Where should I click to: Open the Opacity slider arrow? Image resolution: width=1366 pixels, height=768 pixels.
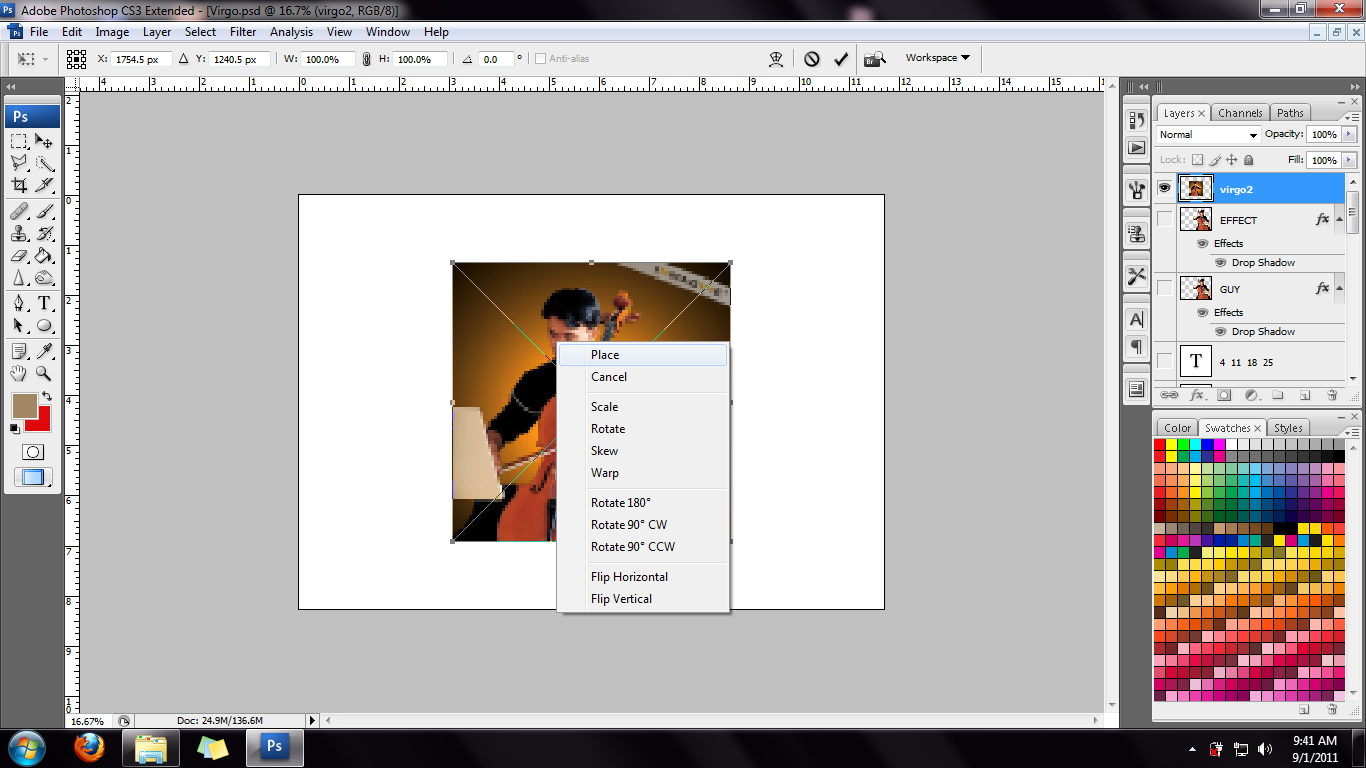pyautogui.click(x=1350, y=134)
